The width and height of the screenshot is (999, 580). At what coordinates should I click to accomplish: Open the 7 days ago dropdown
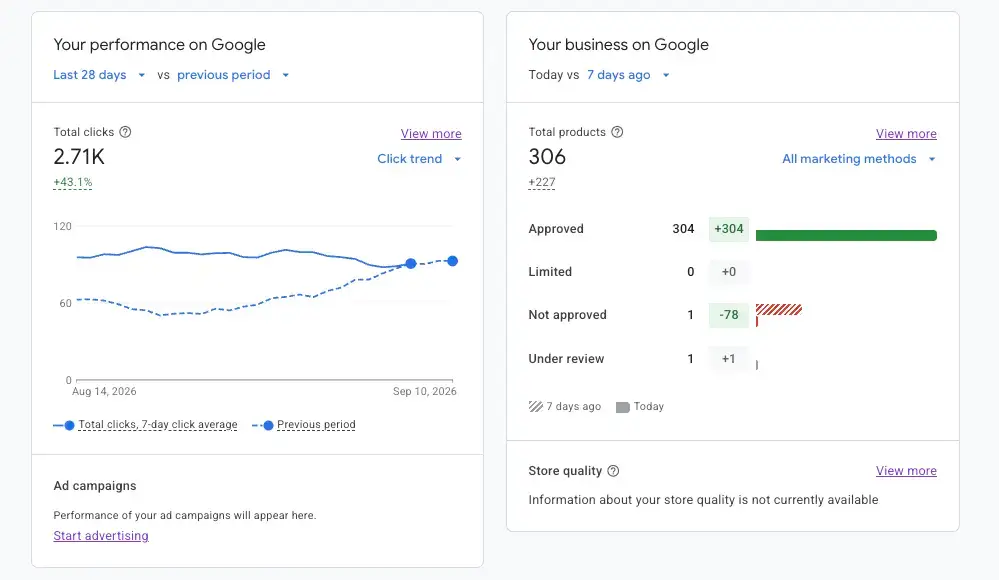[x=628, y=75]
